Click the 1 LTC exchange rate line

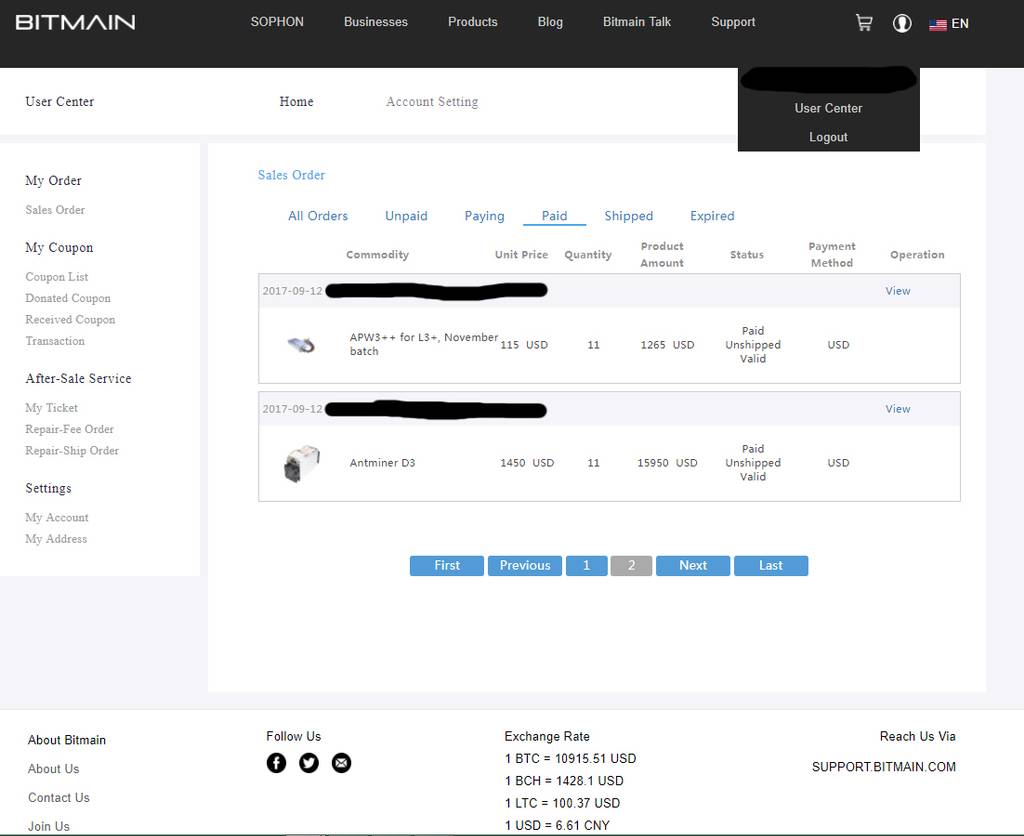point(562,803)
